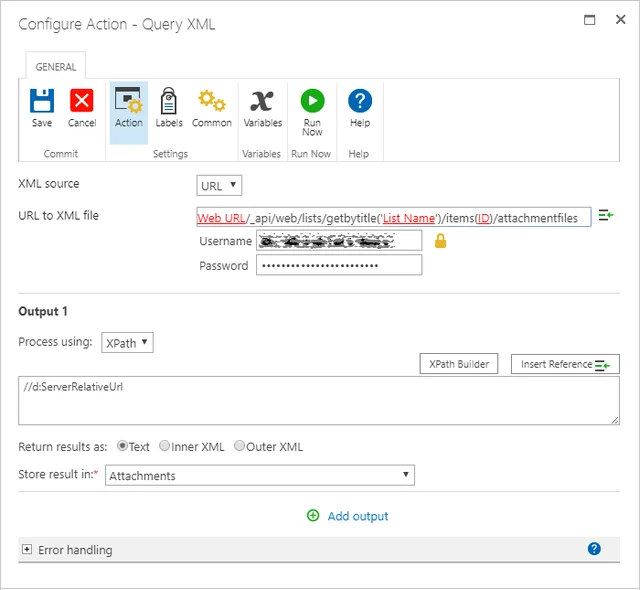Image resolution: width=640 pixels, height=590 pixels.
Task: Click the XPath query text area
Action: pos(319,401)
